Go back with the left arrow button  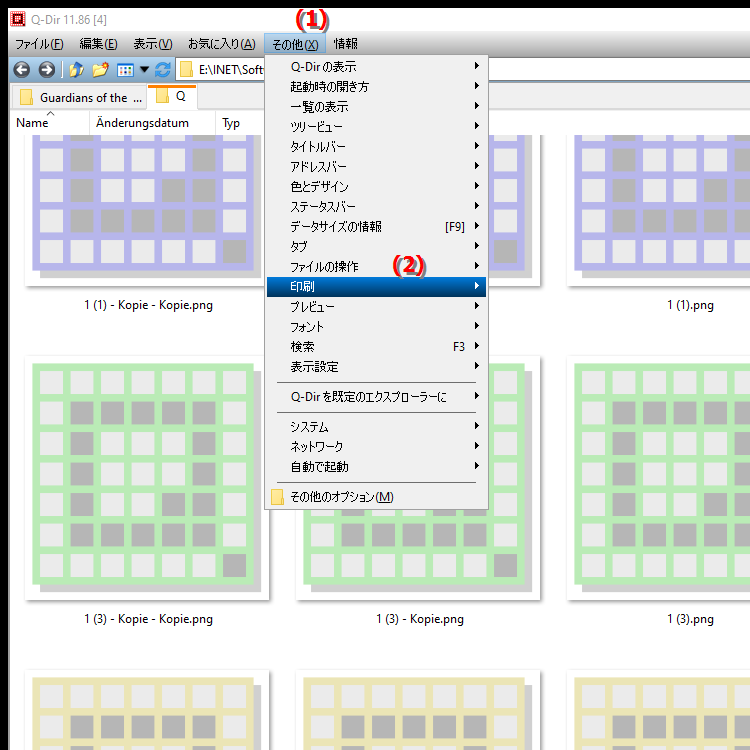[x=22, y=70]
